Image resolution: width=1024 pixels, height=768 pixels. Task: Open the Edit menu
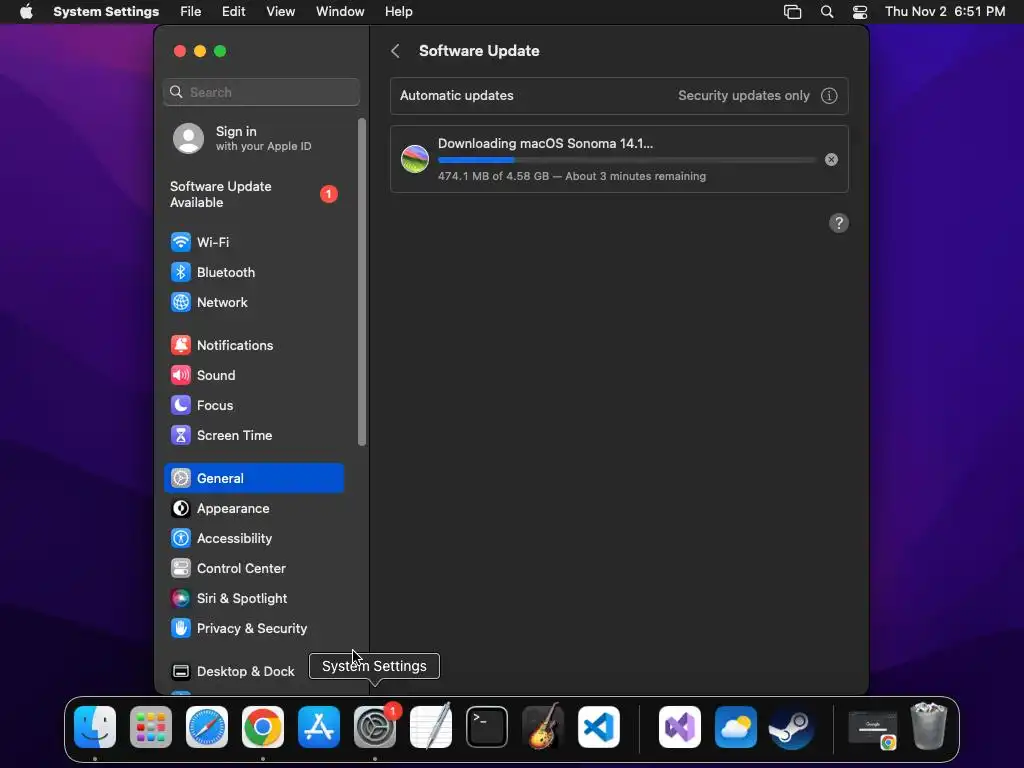(x=233, y=11)
